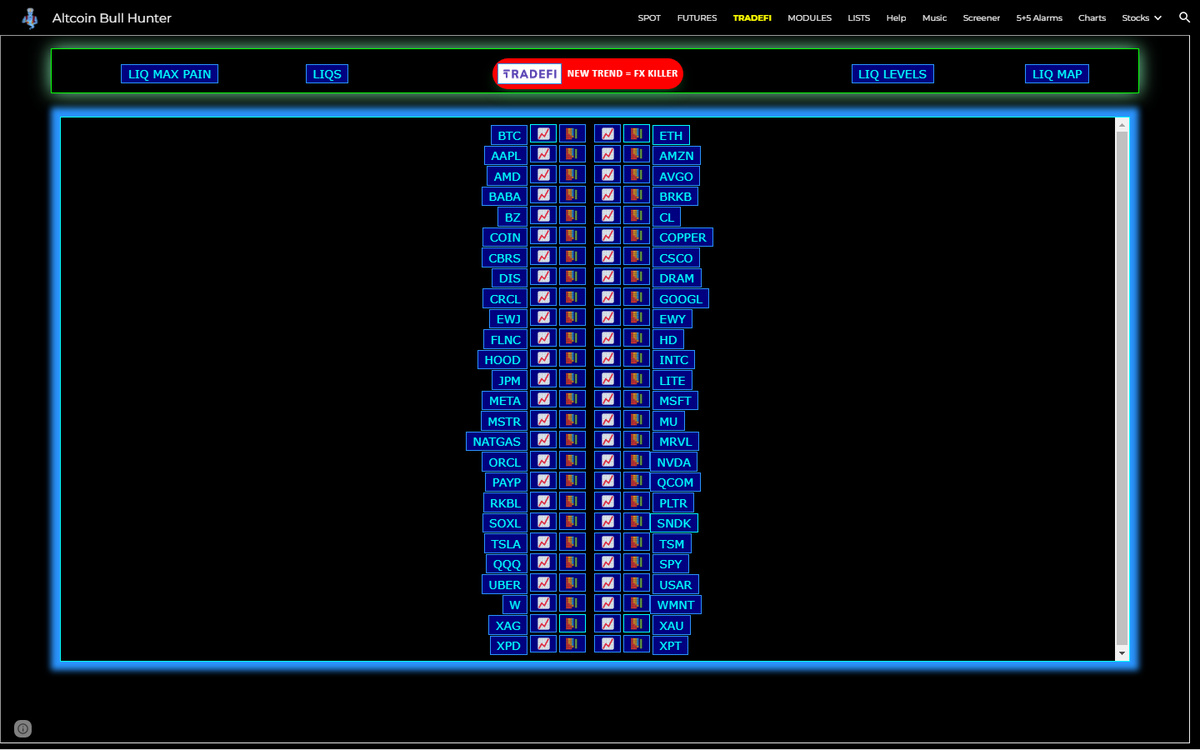The width and height of the screenshot is (1200, 750).
Task: Click the info icon at bottom left
Action: coord(23,729)
